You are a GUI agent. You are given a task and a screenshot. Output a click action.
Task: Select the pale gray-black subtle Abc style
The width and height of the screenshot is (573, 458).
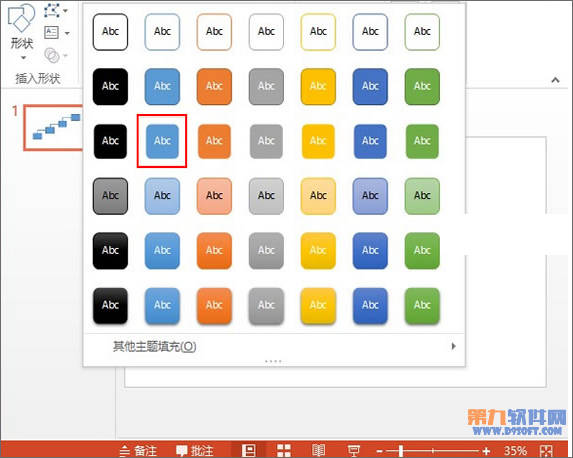tap(110, 196)
